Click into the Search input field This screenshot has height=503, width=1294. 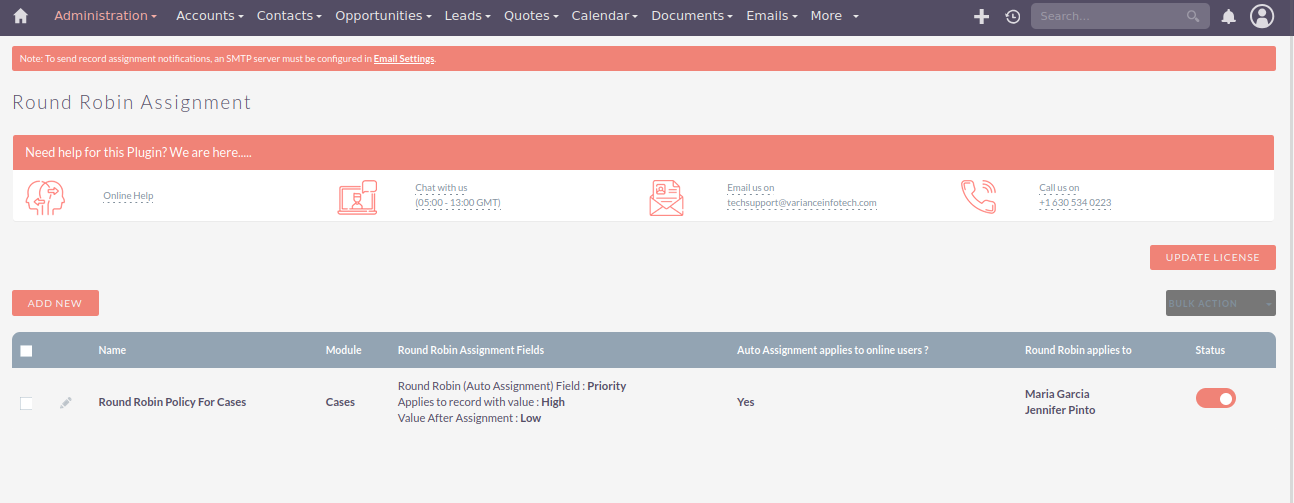(x=1108, y=16)
